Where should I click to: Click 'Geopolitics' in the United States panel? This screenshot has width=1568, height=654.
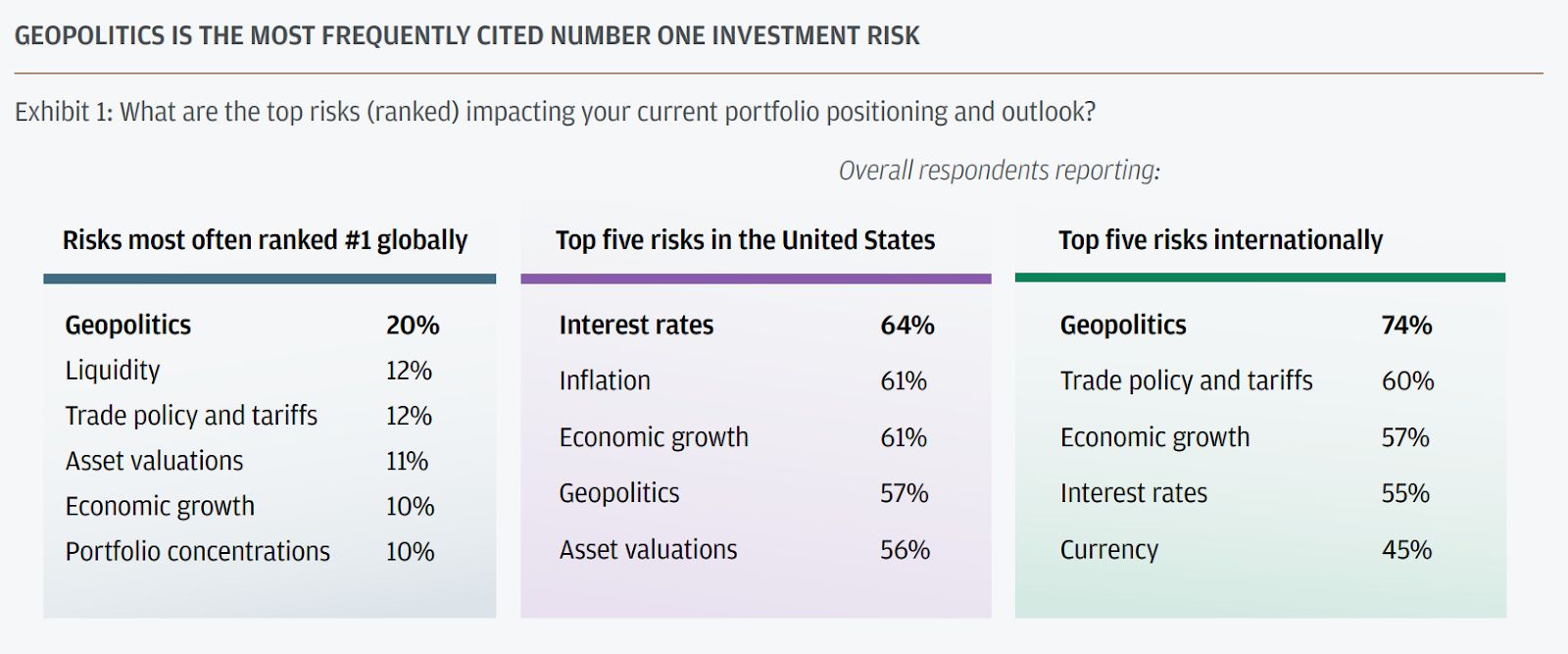(x=618, y=493)
